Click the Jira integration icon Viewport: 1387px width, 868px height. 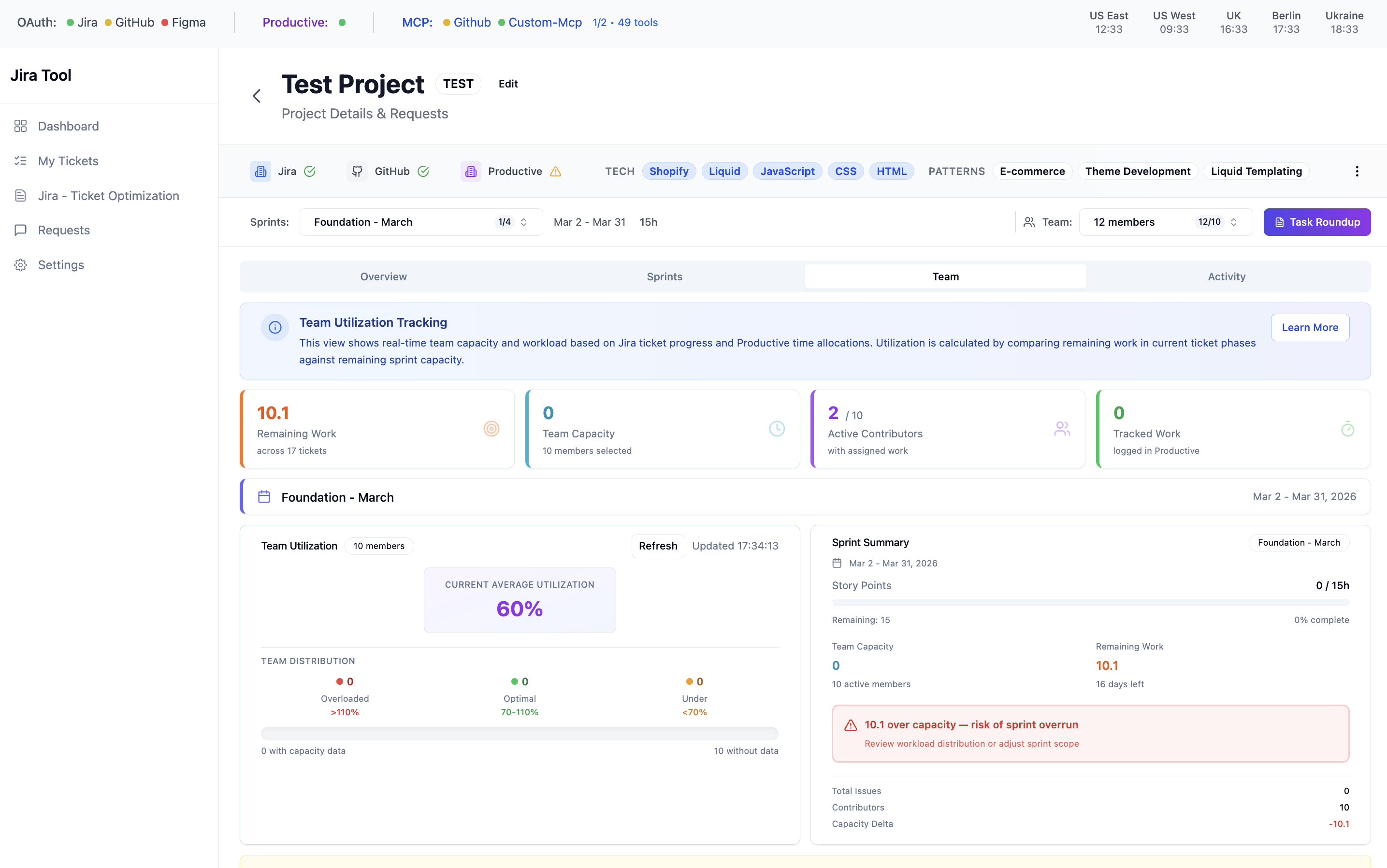(260, 171)
